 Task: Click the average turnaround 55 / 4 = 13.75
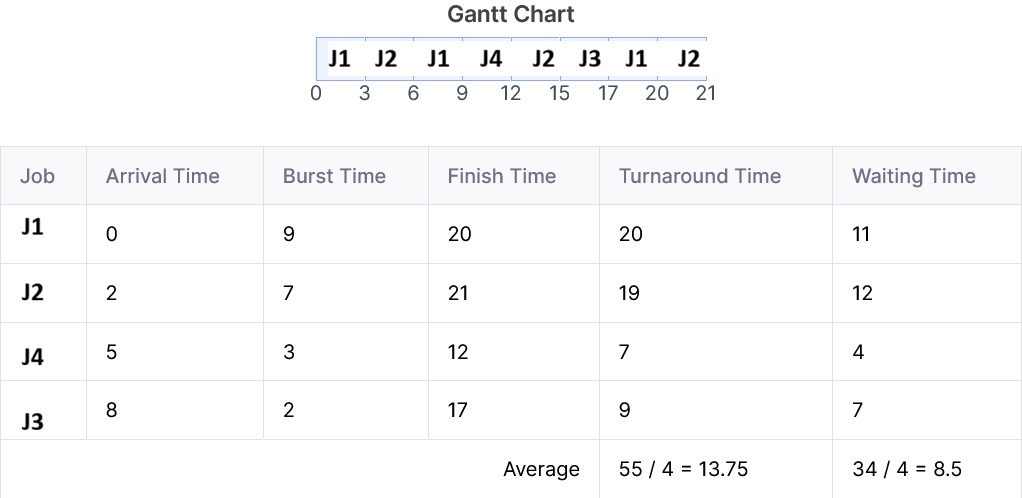click(x=684, y=469)
